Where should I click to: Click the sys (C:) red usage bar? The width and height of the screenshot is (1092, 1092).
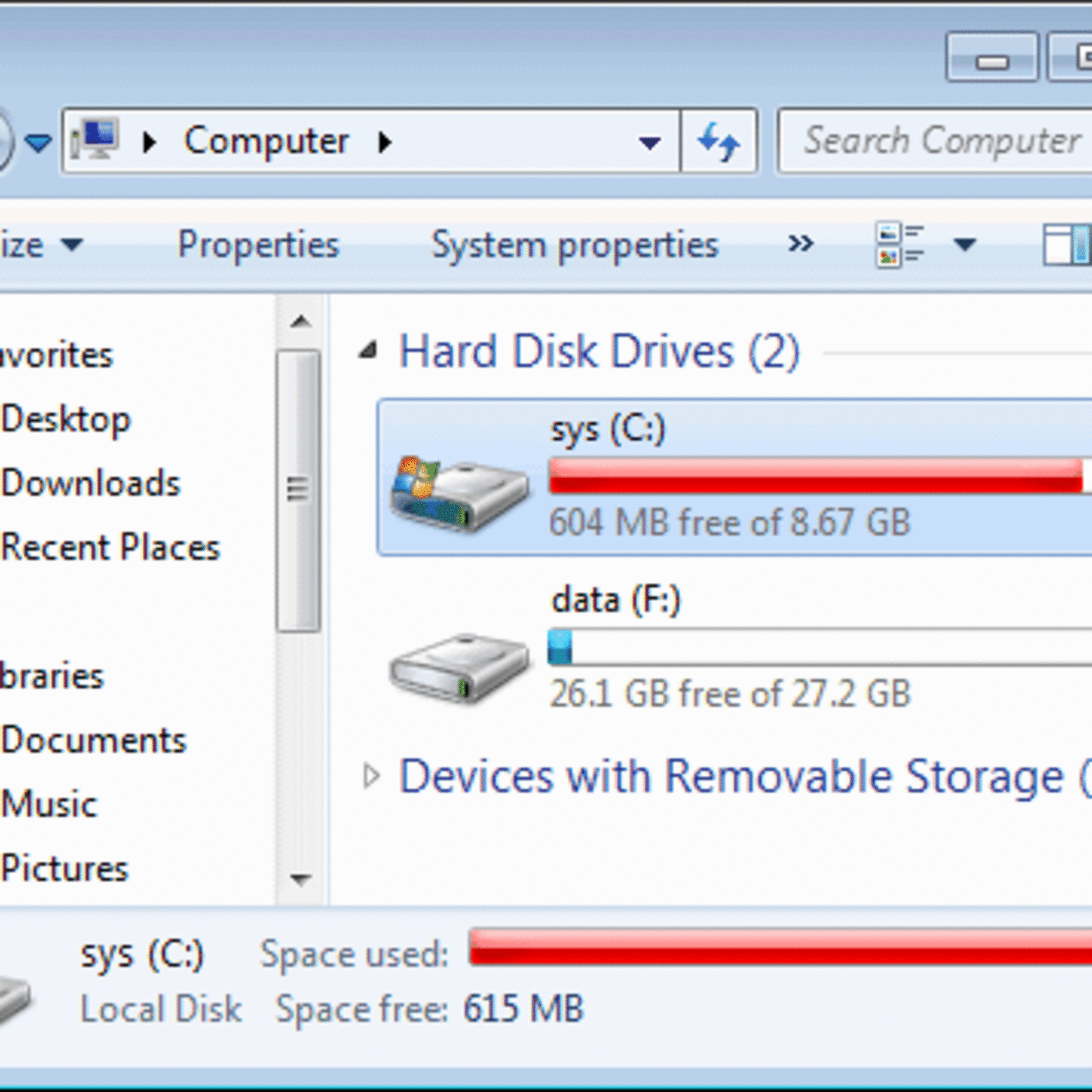point(816,476)
